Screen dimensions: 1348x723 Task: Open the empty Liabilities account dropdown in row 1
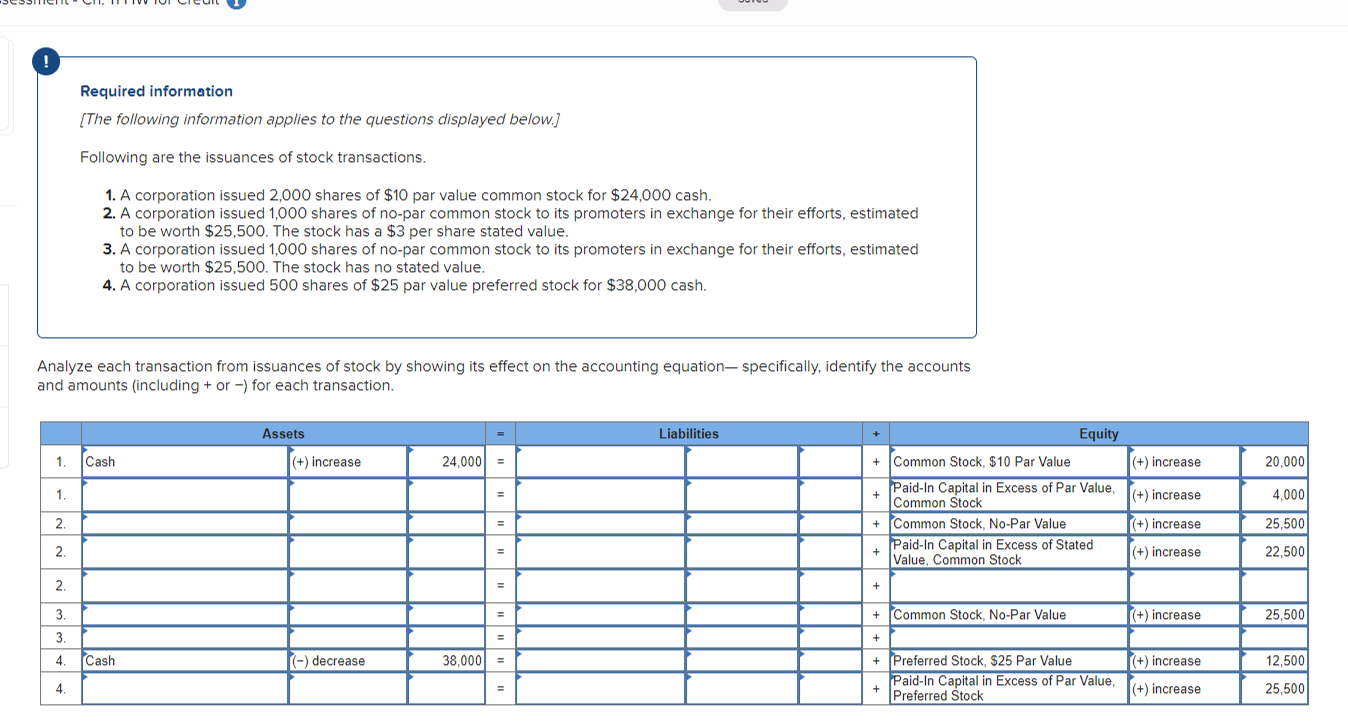pos(598,461)
